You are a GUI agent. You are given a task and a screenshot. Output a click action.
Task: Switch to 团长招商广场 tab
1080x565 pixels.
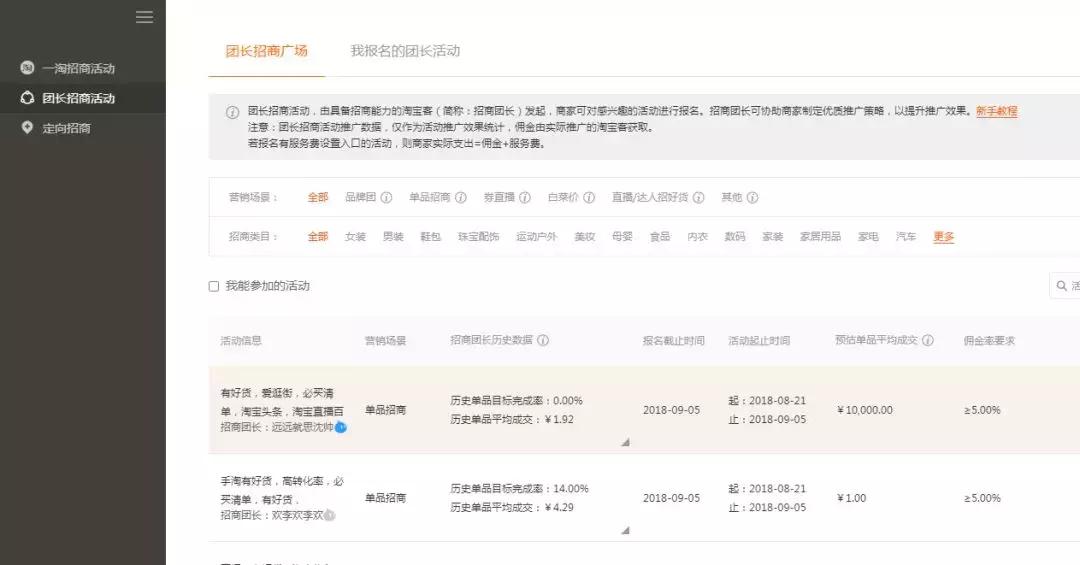coord(267,51)
